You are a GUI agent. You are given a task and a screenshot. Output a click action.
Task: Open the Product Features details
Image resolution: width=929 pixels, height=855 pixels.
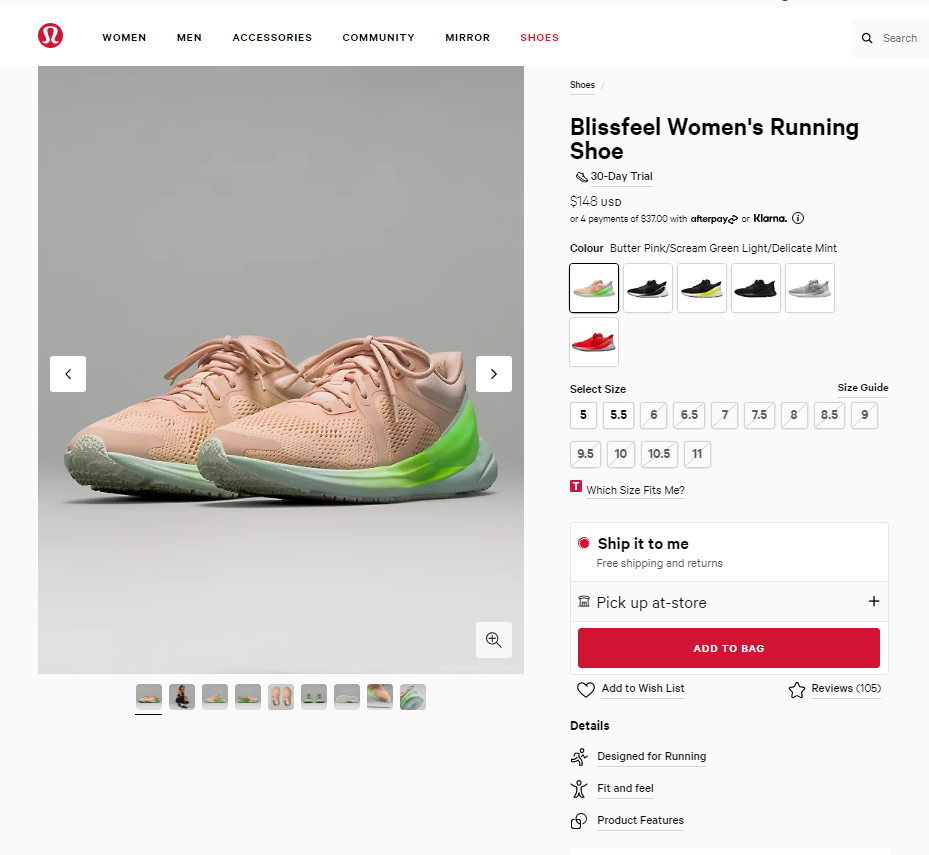(640, 821)
